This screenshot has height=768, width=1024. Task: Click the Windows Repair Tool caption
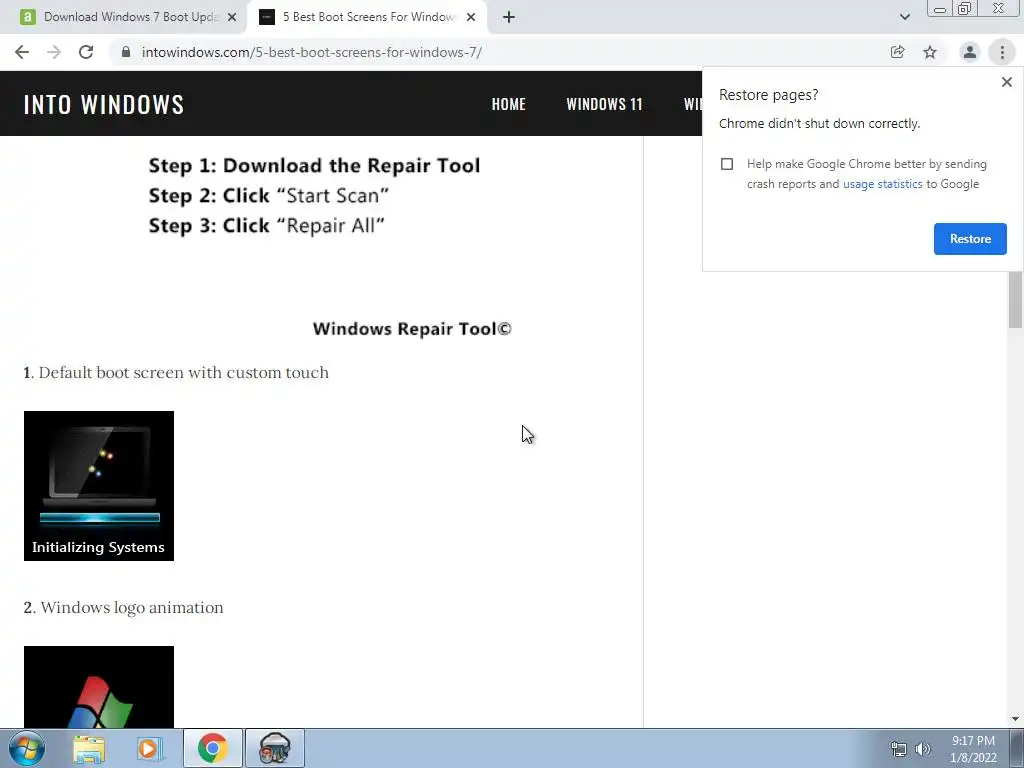click(x=412, y=328)
